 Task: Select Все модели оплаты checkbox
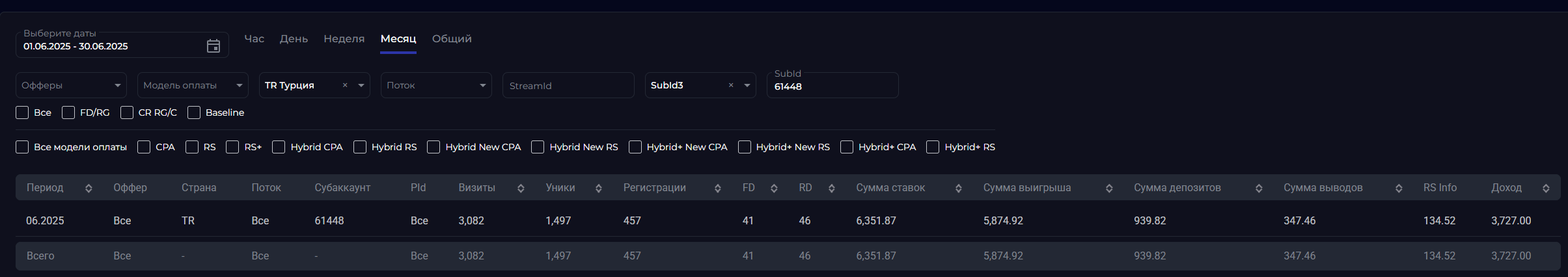tap(22, 147)
